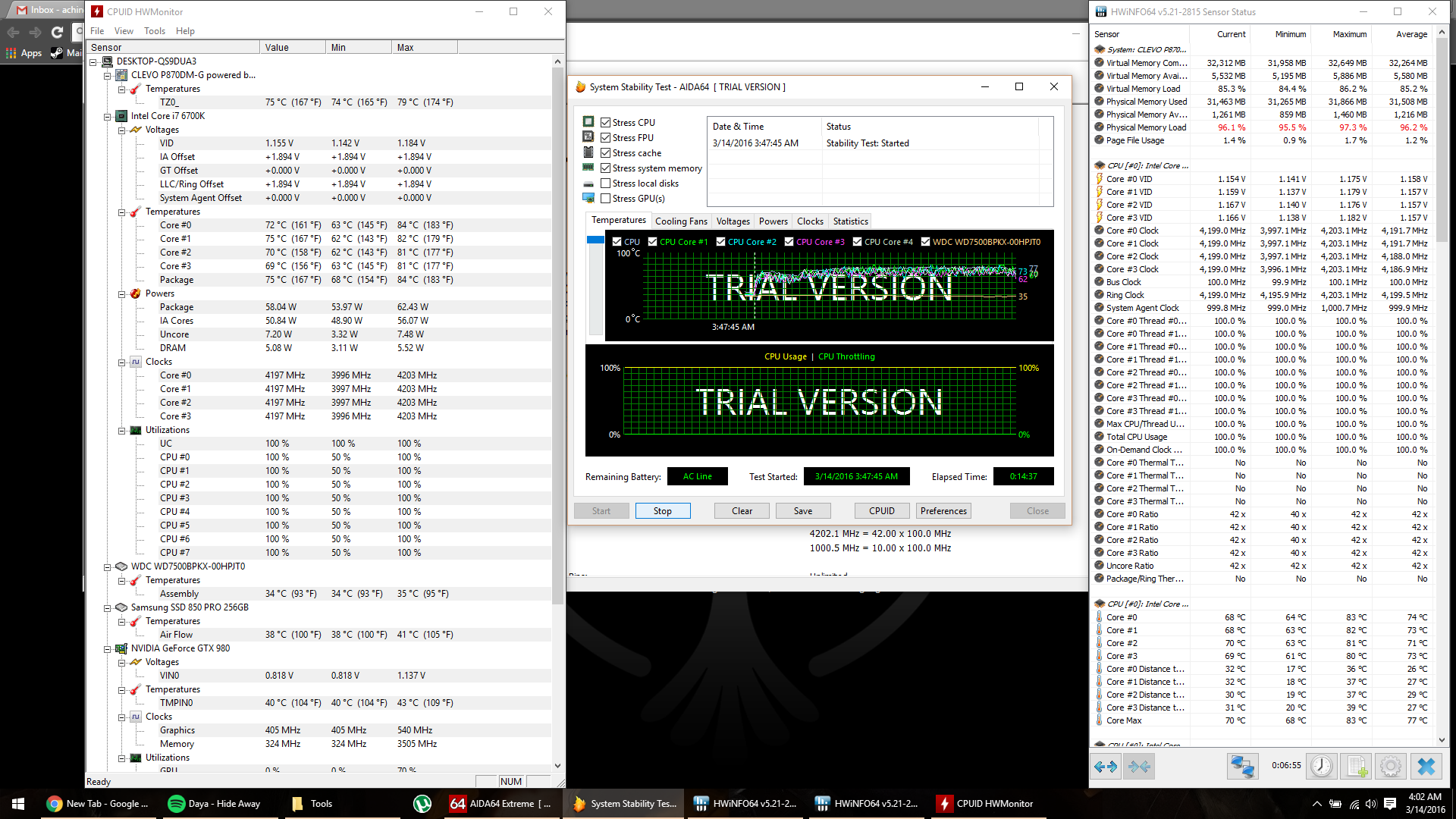This screenshot has width=1456, height=819.
Task: Open HWiNFO sensor settings gear icon
Action: (1391, 767)
